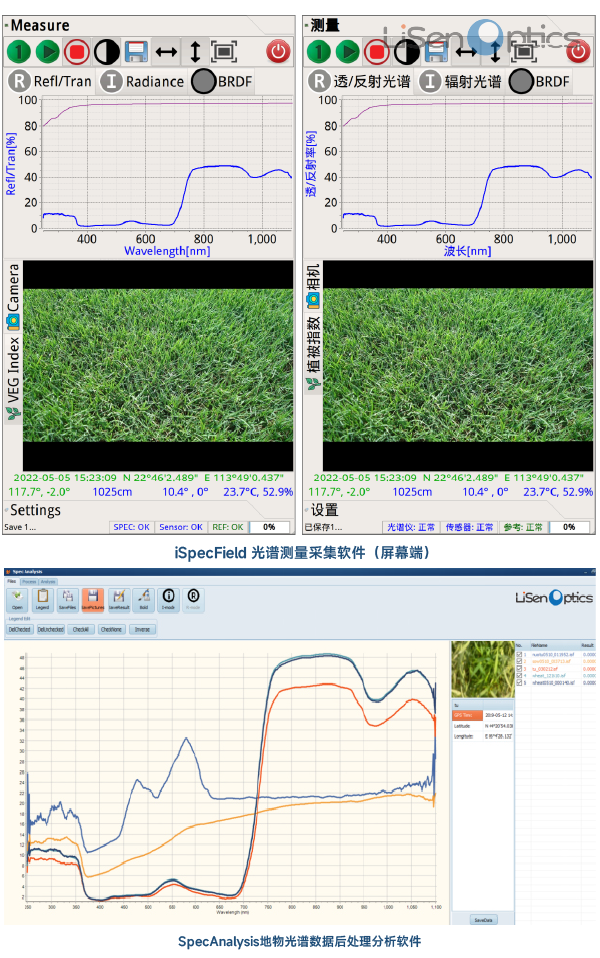
Task: Open the 植被指数 side tab
Action: [313, 353]
